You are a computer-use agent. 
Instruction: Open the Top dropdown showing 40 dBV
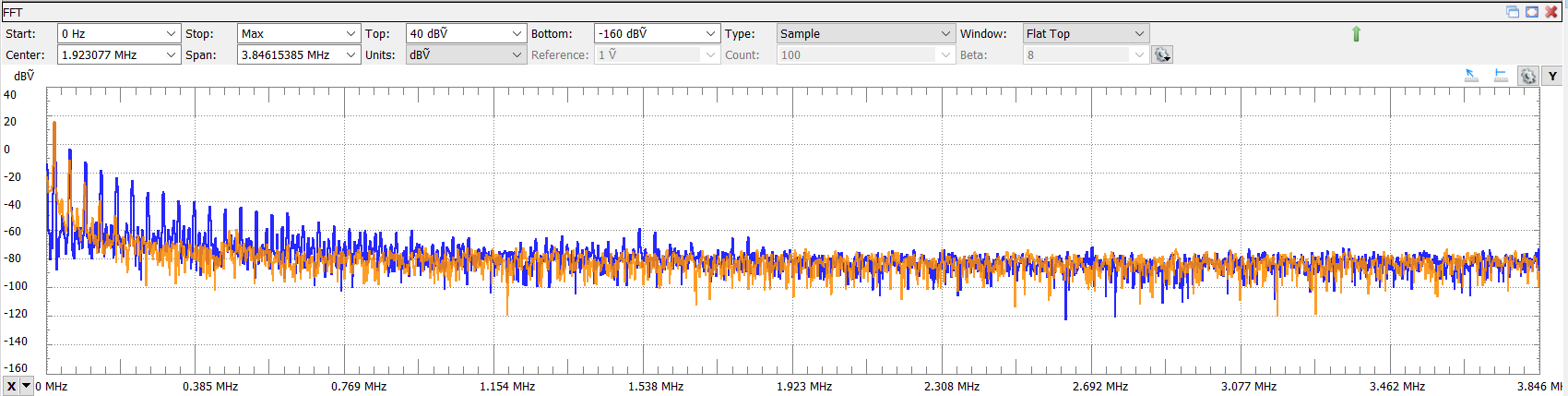pyautogui.click(x=517, y=34)
